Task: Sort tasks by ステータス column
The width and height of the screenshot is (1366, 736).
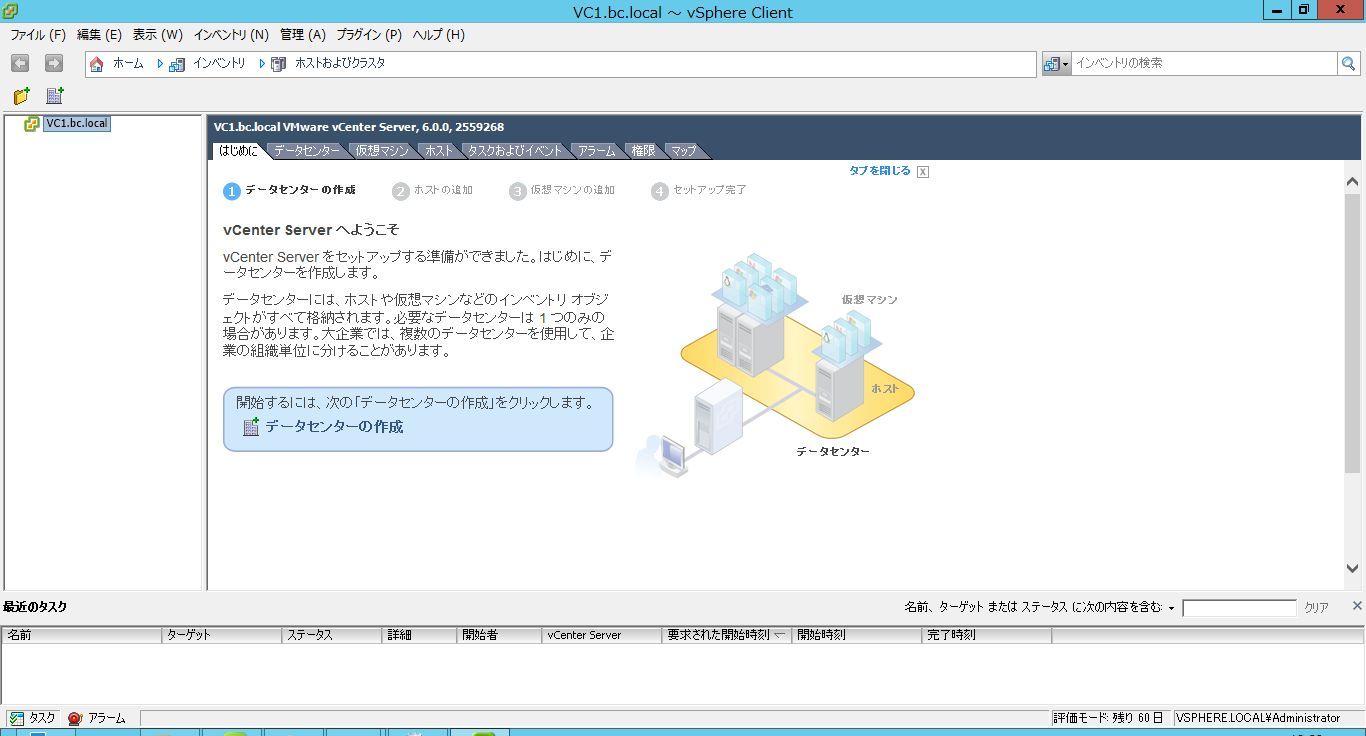Action: 332,635
